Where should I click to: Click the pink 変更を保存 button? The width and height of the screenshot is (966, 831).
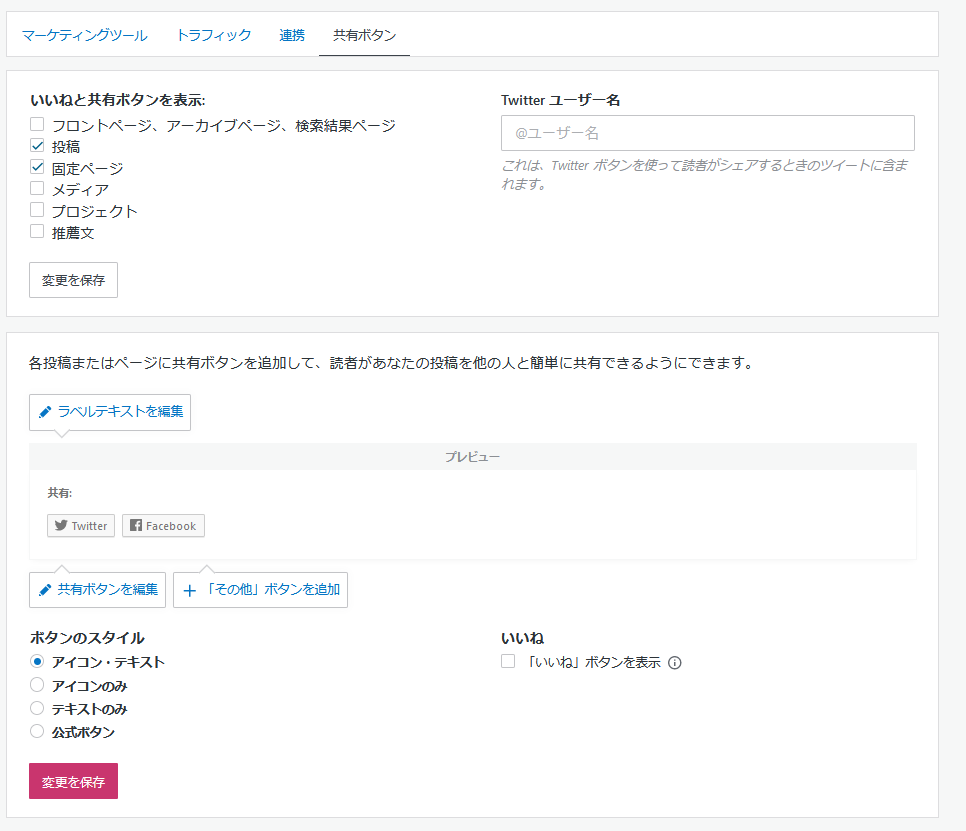tap(73, 781)
